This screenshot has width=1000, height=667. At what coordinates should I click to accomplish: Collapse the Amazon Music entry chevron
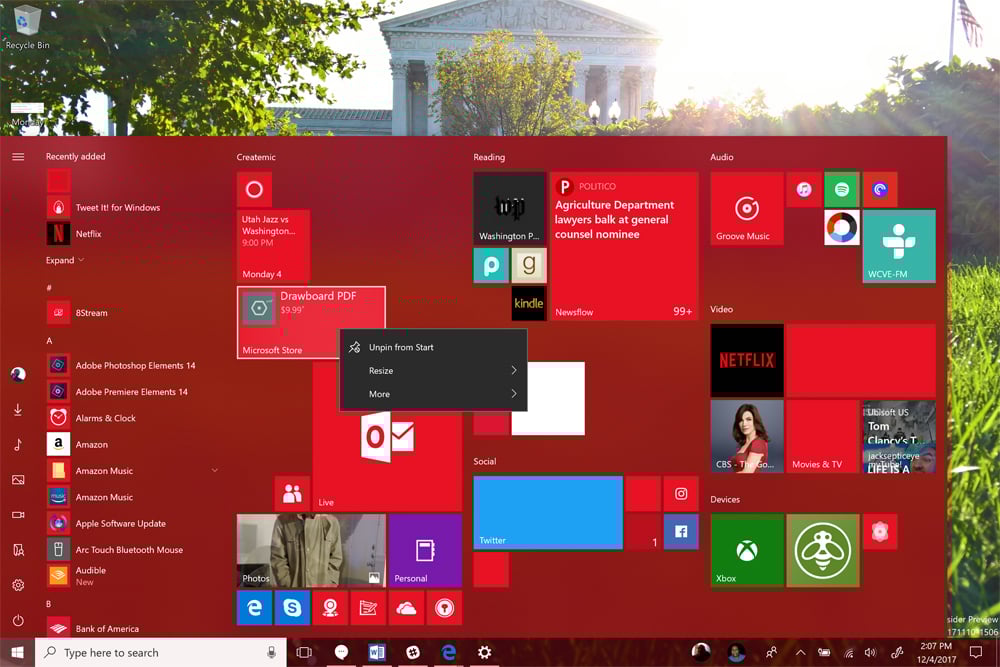point(215,470)
